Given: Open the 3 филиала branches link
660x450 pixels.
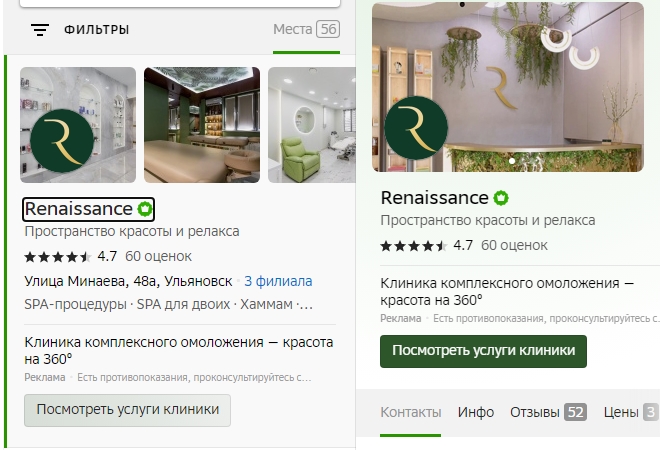Looking at the screenshot, I should click(278, 281).
